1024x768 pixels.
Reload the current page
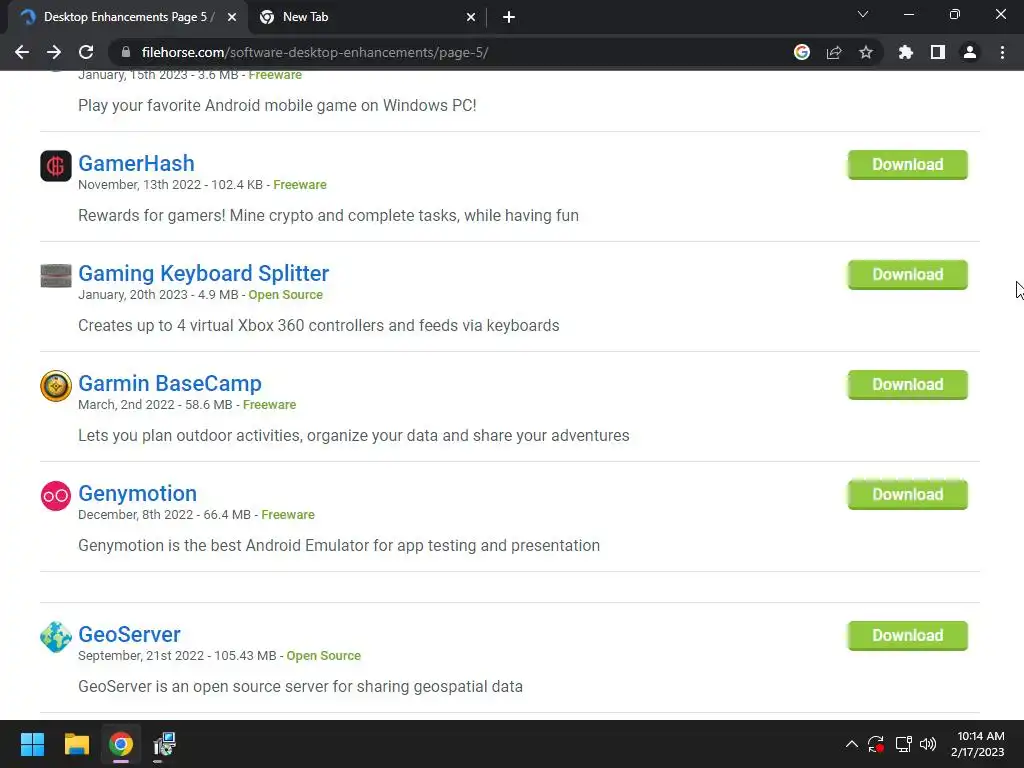click(x=86, y=52)
